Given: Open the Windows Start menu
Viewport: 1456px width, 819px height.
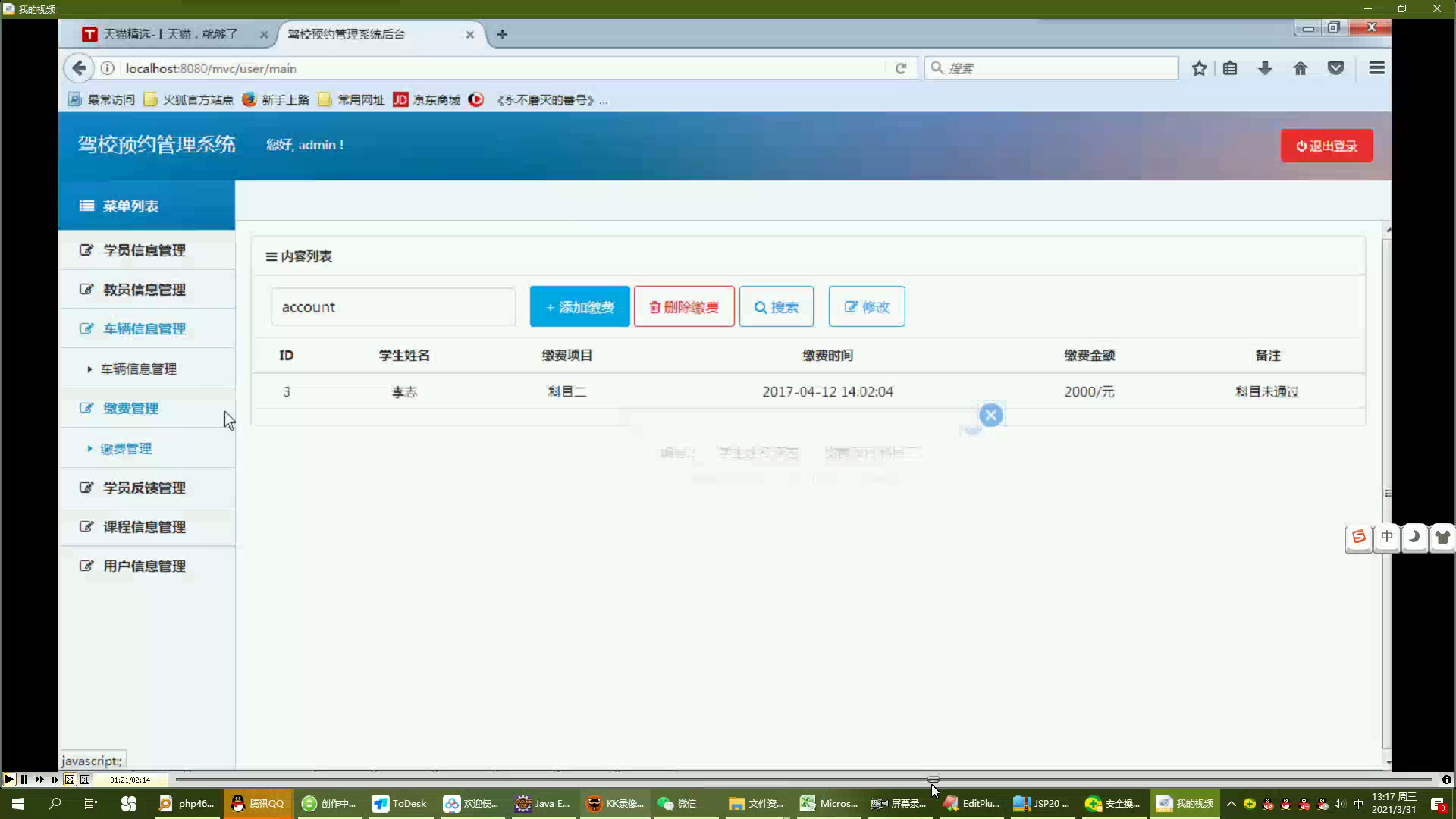Looking at the screenshot, I should pyautogui.click(x=18, y=804).
